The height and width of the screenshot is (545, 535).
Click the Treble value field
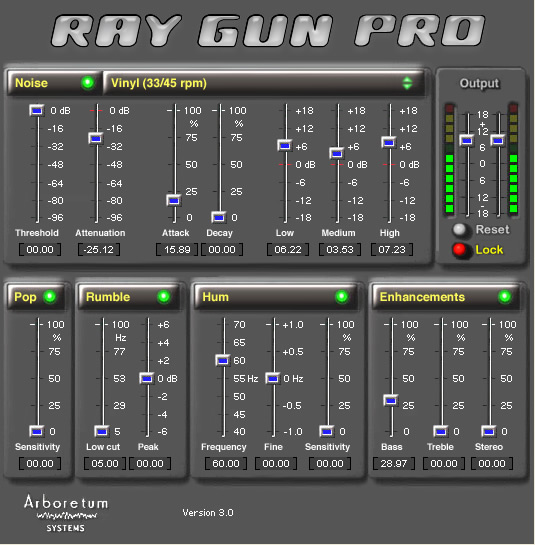pos(444,463)
